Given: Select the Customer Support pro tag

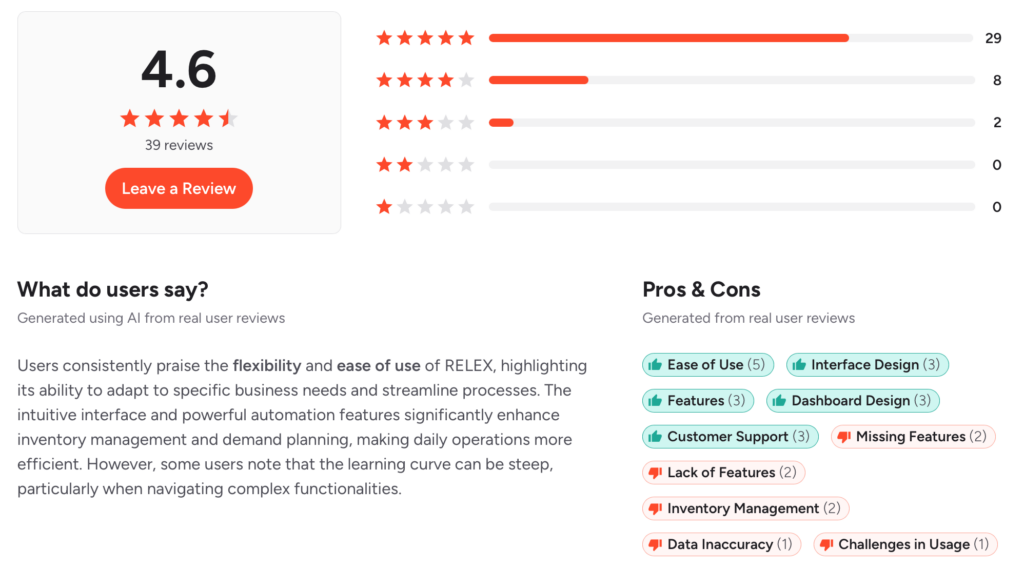Looking at the screenshot, I should pyautogui.click(x=730, y=436).
